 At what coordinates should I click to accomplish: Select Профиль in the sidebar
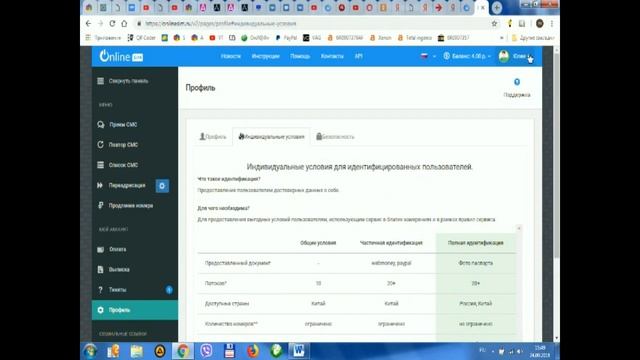click(x=135, y=310)
